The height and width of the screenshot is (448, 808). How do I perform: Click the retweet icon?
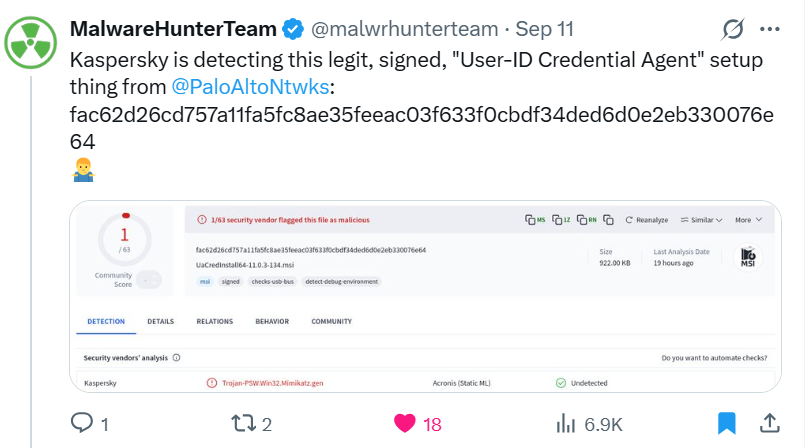point(243,423)
